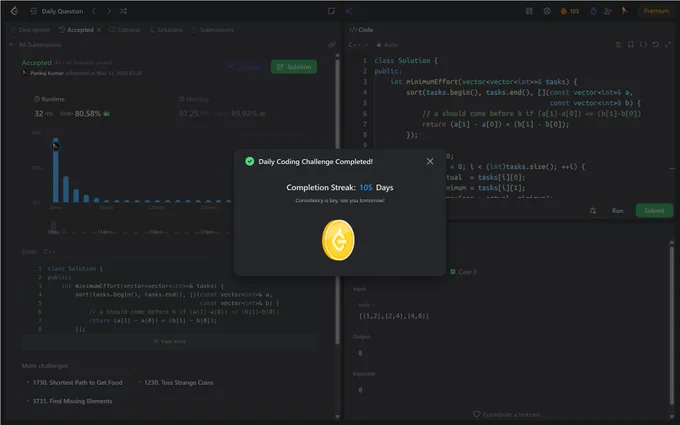Expand the code with View more
Image resolution: width=680 pixels, height=425 pixels.
[170, 341]
